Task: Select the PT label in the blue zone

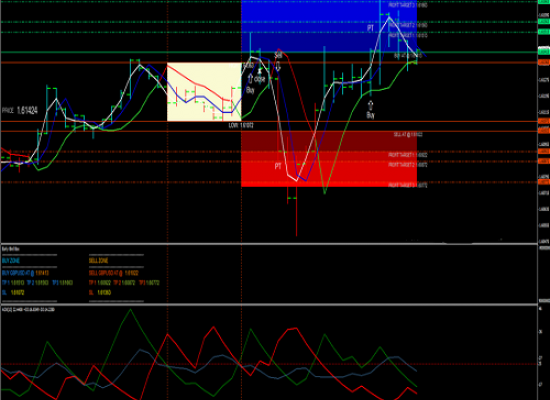Action: 370,28
